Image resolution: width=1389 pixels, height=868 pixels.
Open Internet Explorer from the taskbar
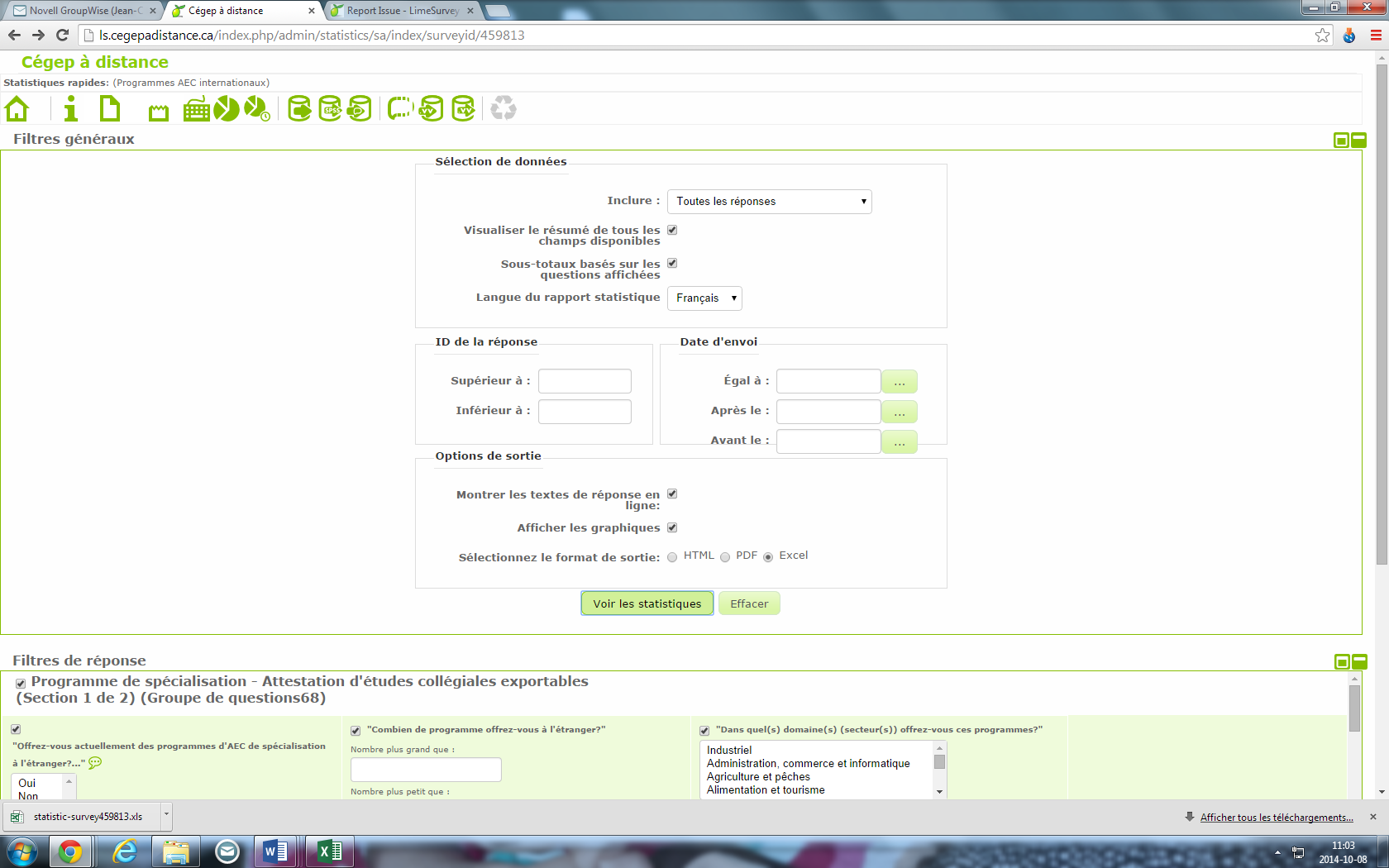[x=125, y=851]
